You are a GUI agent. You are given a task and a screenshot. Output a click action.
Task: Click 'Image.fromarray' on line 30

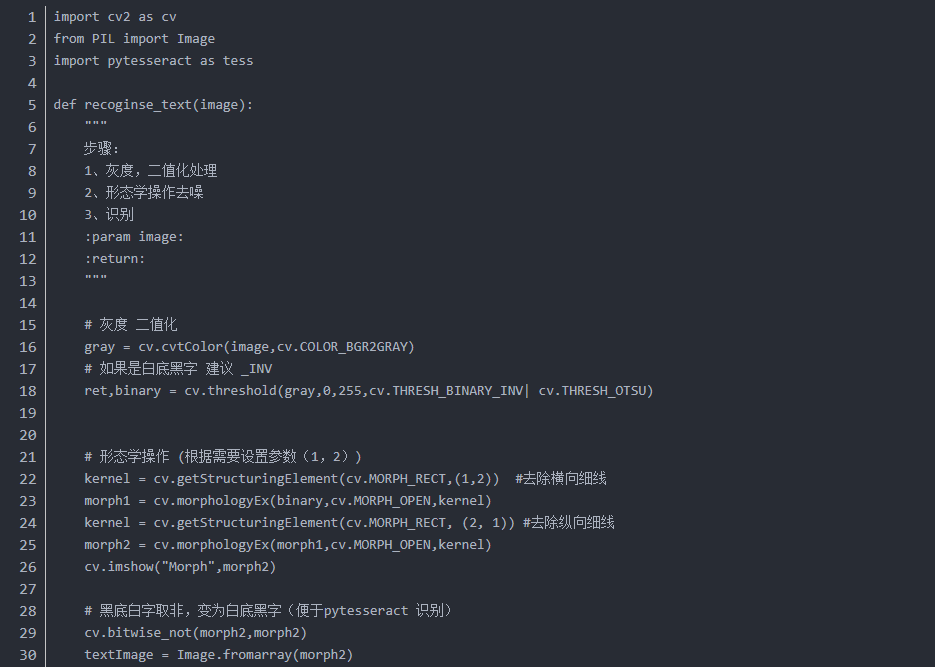click(234, 655)
